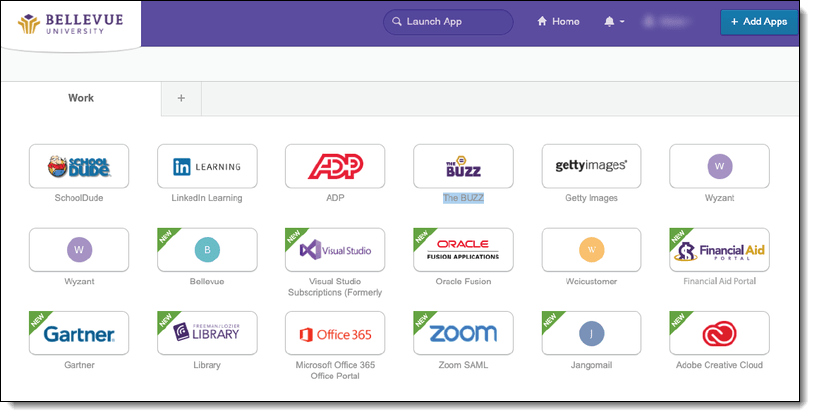Image resolution: width=815 pixels, height=417 pixels.
Task: Click the "LinkedIn Learning" label text
Action: 207,198
